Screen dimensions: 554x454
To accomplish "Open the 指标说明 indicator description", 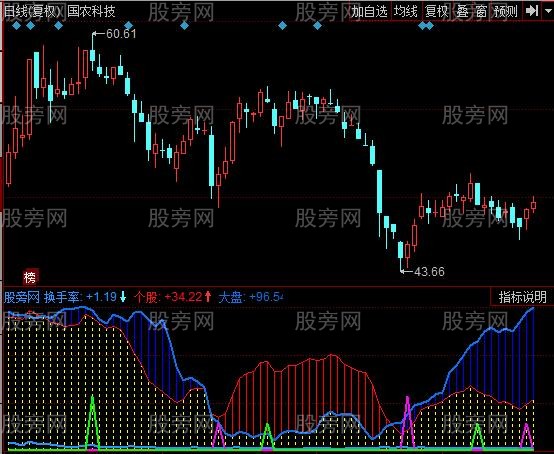I will coord(522,297).
